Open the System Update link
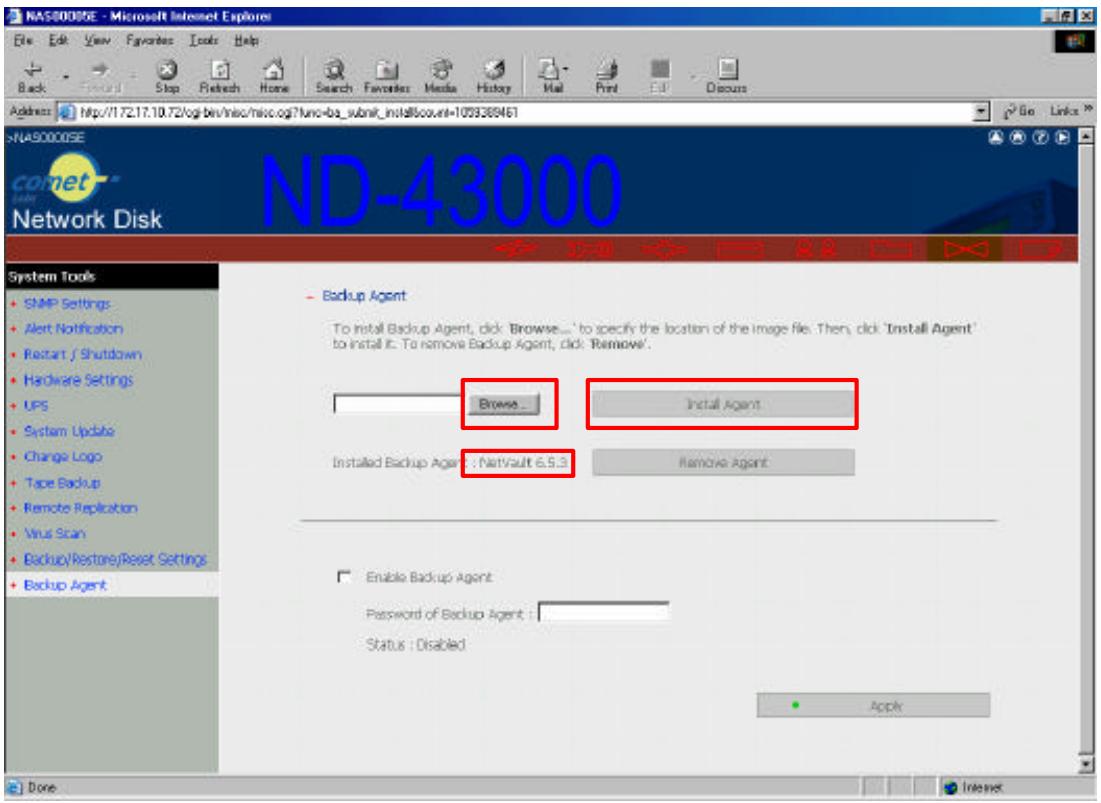 (x=69, y=431)
